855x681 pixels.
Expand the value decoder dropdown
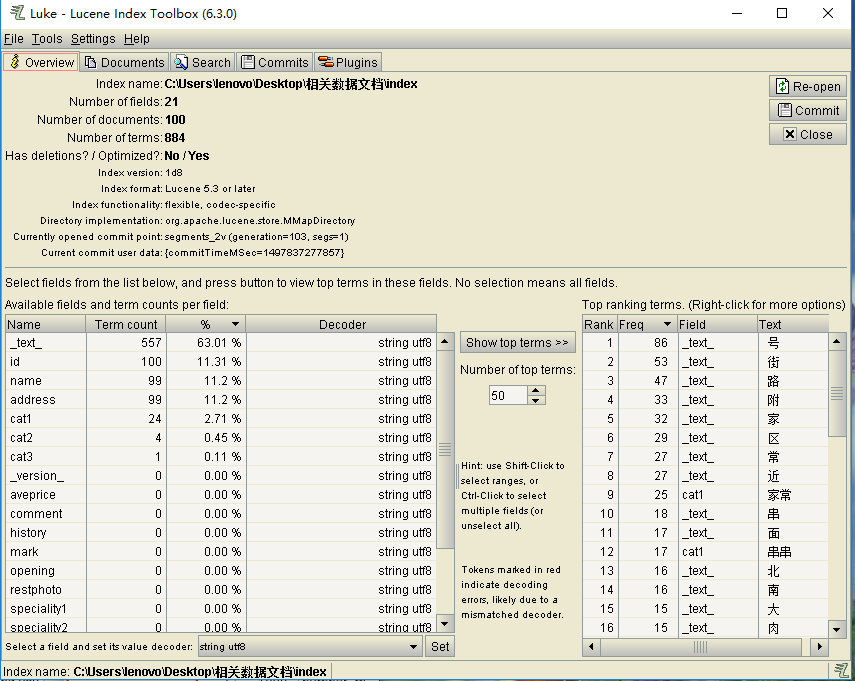tap(414, 647)
